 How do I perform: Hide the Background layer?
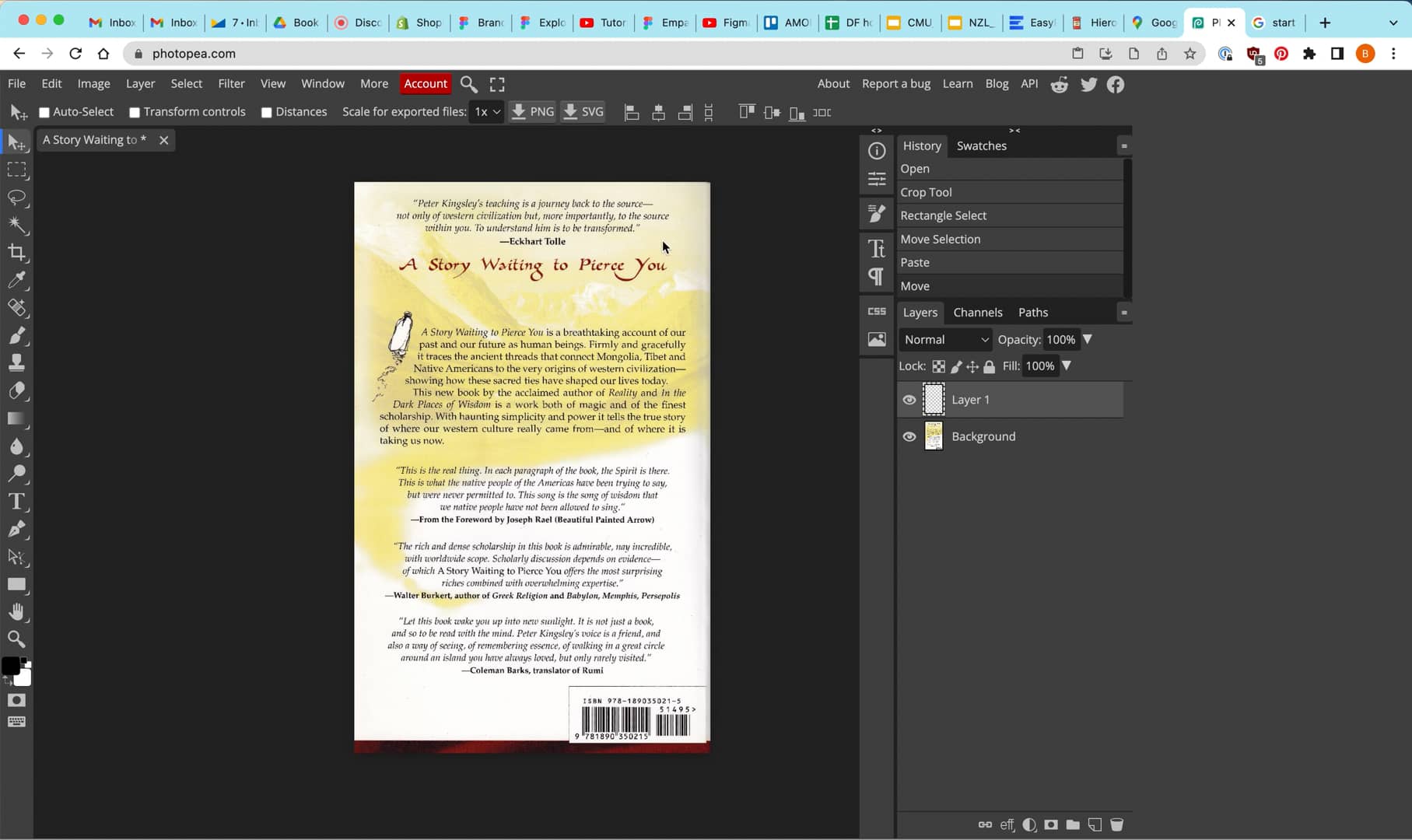pyautogui.click(x=909, y=436)
